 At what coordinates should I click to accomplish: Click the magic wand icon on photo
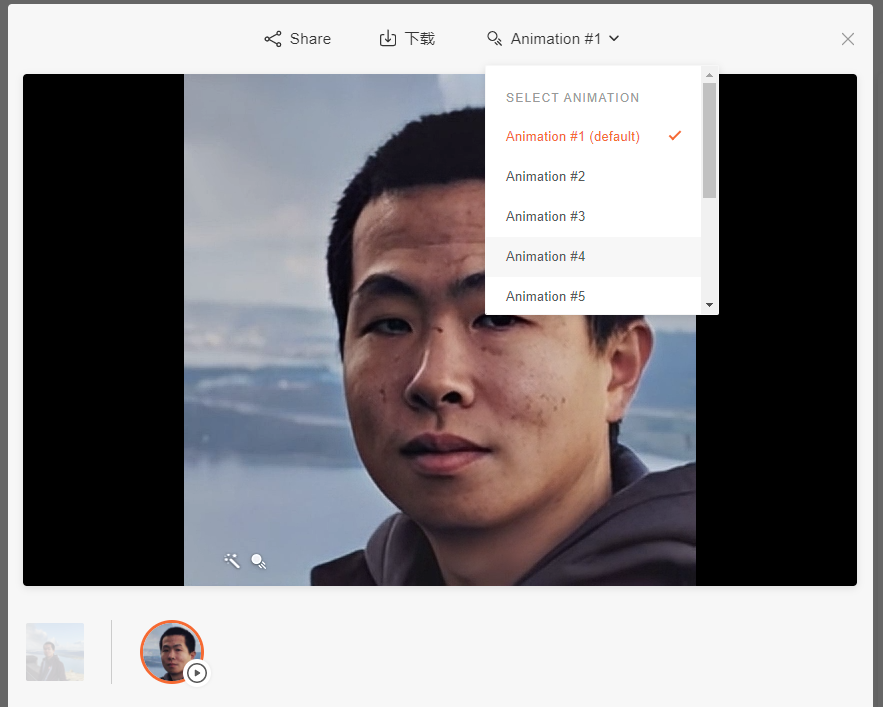click(x=232, y=561)
